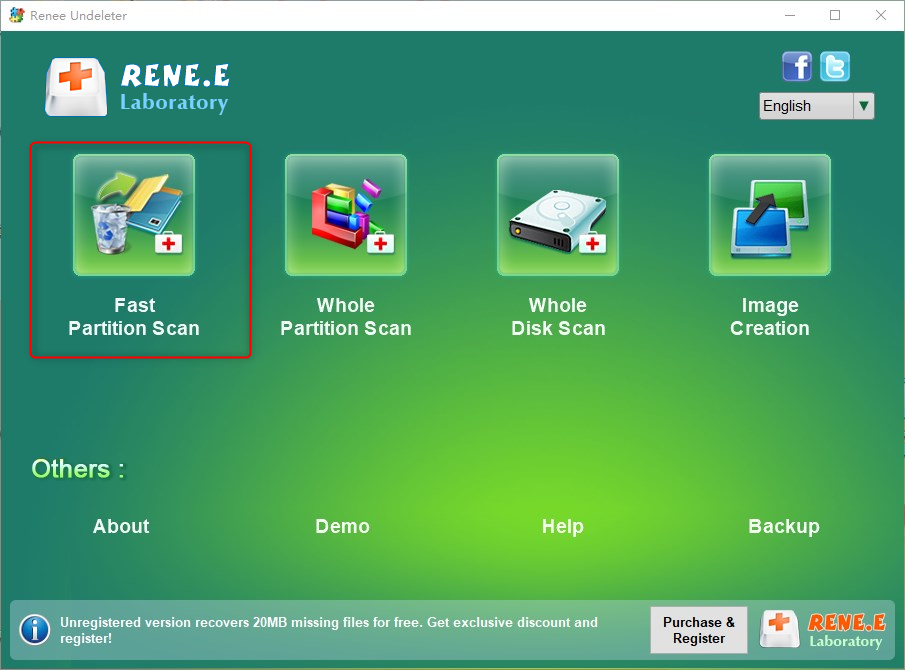Expand the English language dropdown arrow
This screenshot has width=905, height=670.
click(x=863, y=106)
